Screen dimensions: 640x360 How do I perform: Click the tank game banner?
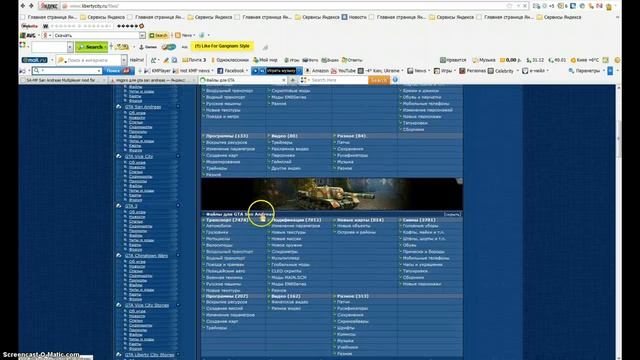332,194
